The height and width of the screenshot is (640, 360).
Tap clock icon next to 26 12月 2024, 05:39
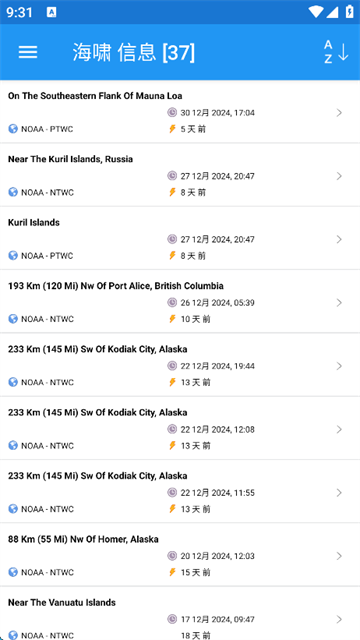(x=172, y=302)
